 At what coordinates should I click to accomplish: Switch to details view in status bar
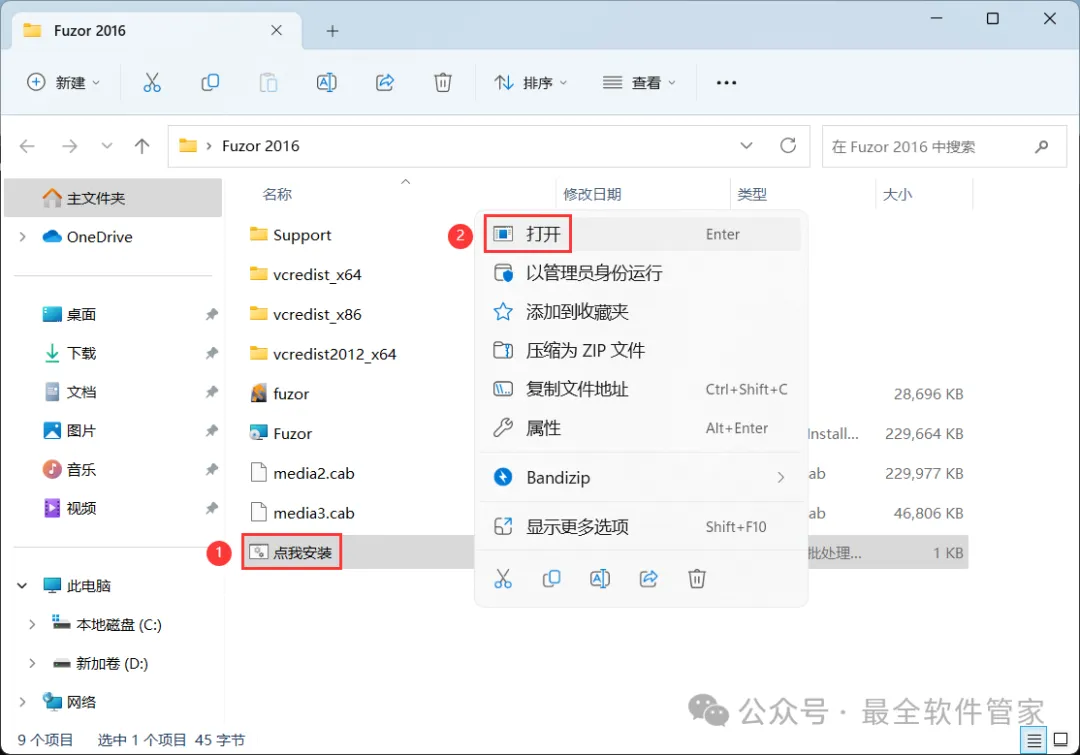1034,741
